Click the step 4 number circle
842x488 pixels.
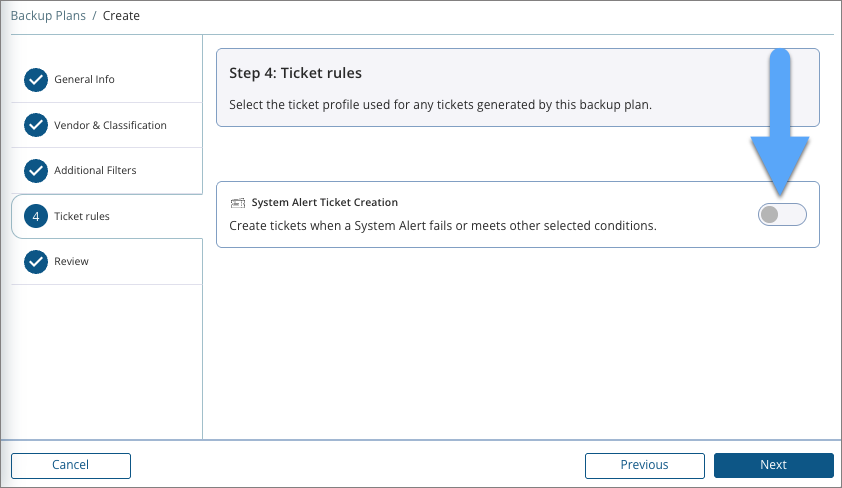[x=36, y=216]
